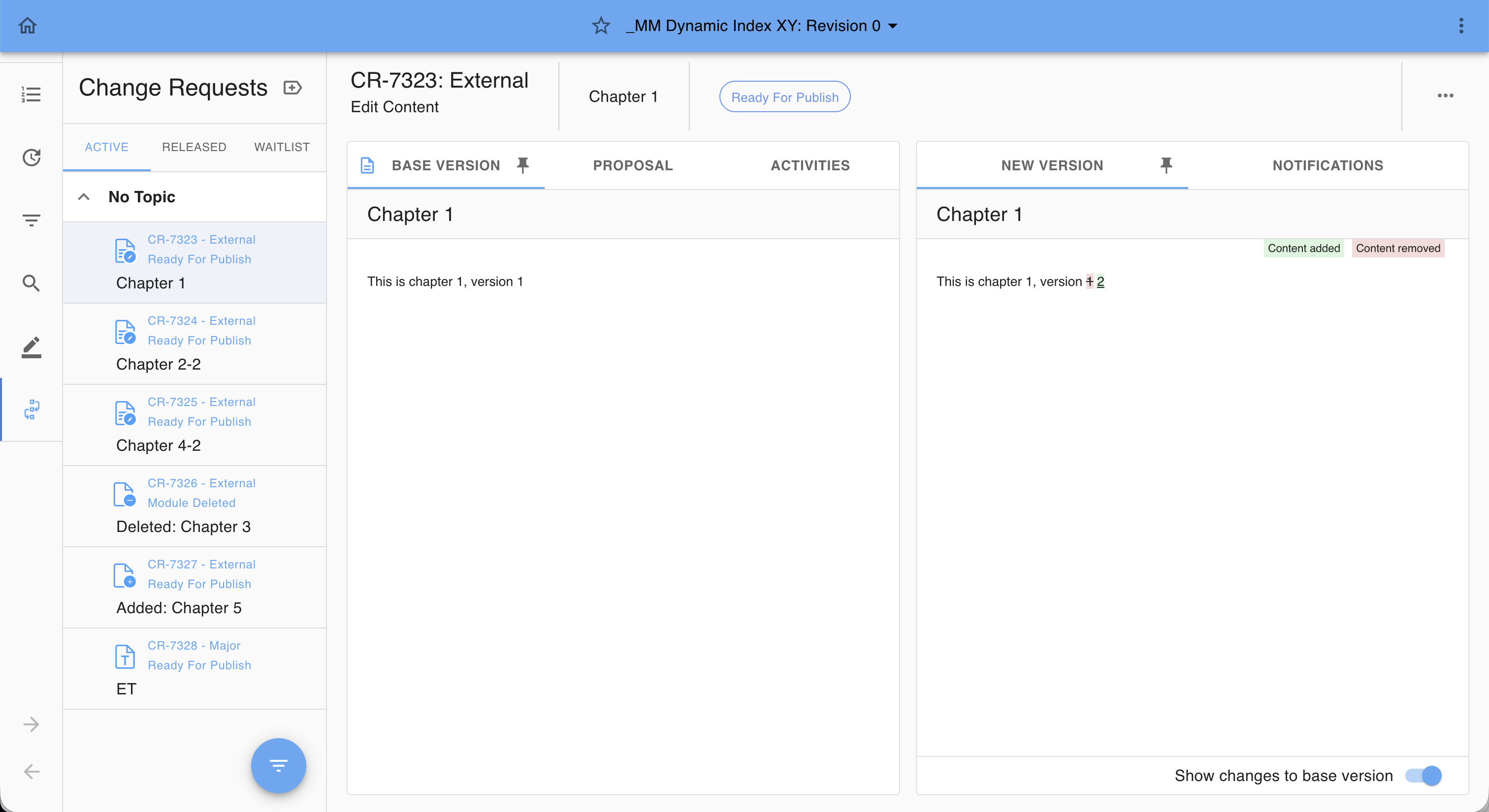Viewport: 1489px width, 812px height.
Task: Click the search magnifier in sidebar
Action: [x=31, y=283]
